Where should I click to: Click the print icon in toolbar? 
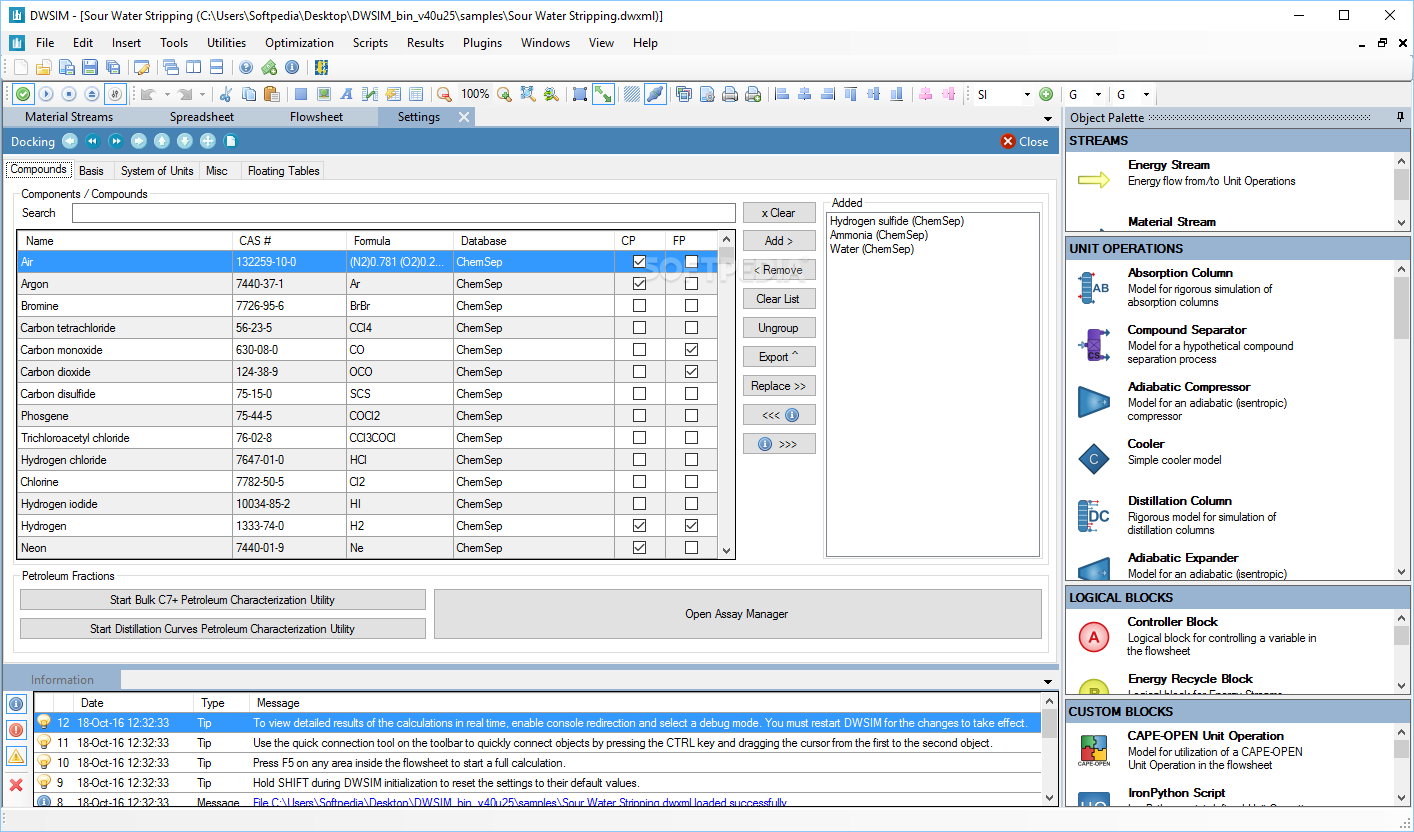[x=730, y=94]
